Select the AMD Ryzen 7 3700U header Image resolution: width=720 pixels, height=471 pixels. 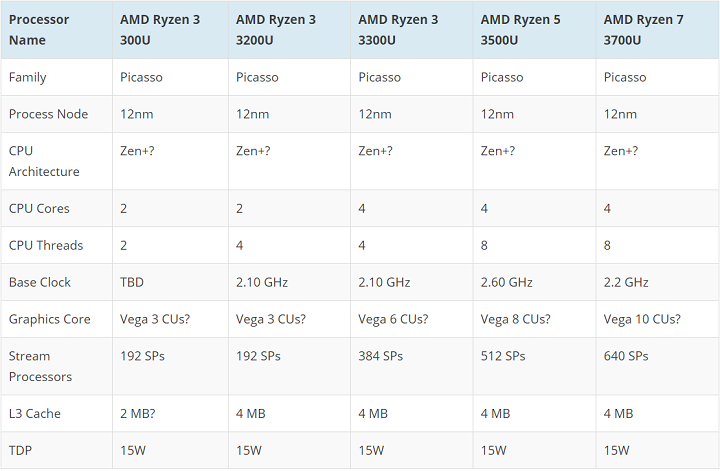[644, 30]
